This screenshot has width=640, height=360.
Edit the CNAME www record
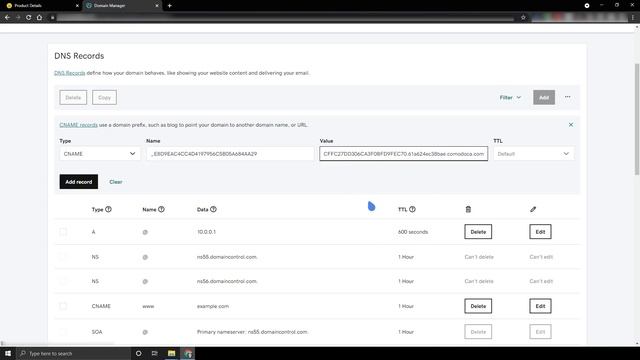tap(540, 306)
